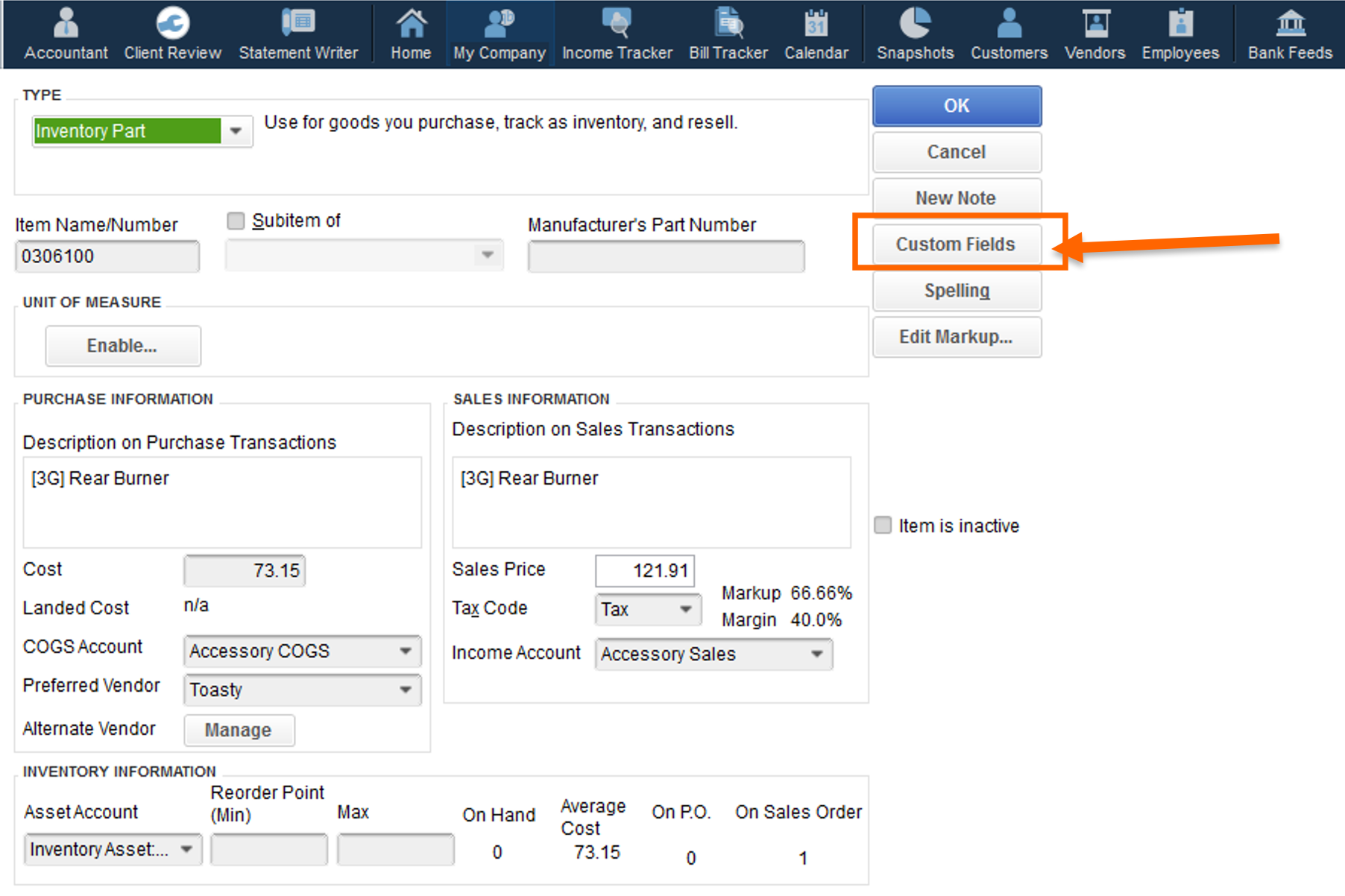The height and width of the screenshot is (896, 1345).
Task: Open Bank Feeds icon
Action: point(1290,34)
